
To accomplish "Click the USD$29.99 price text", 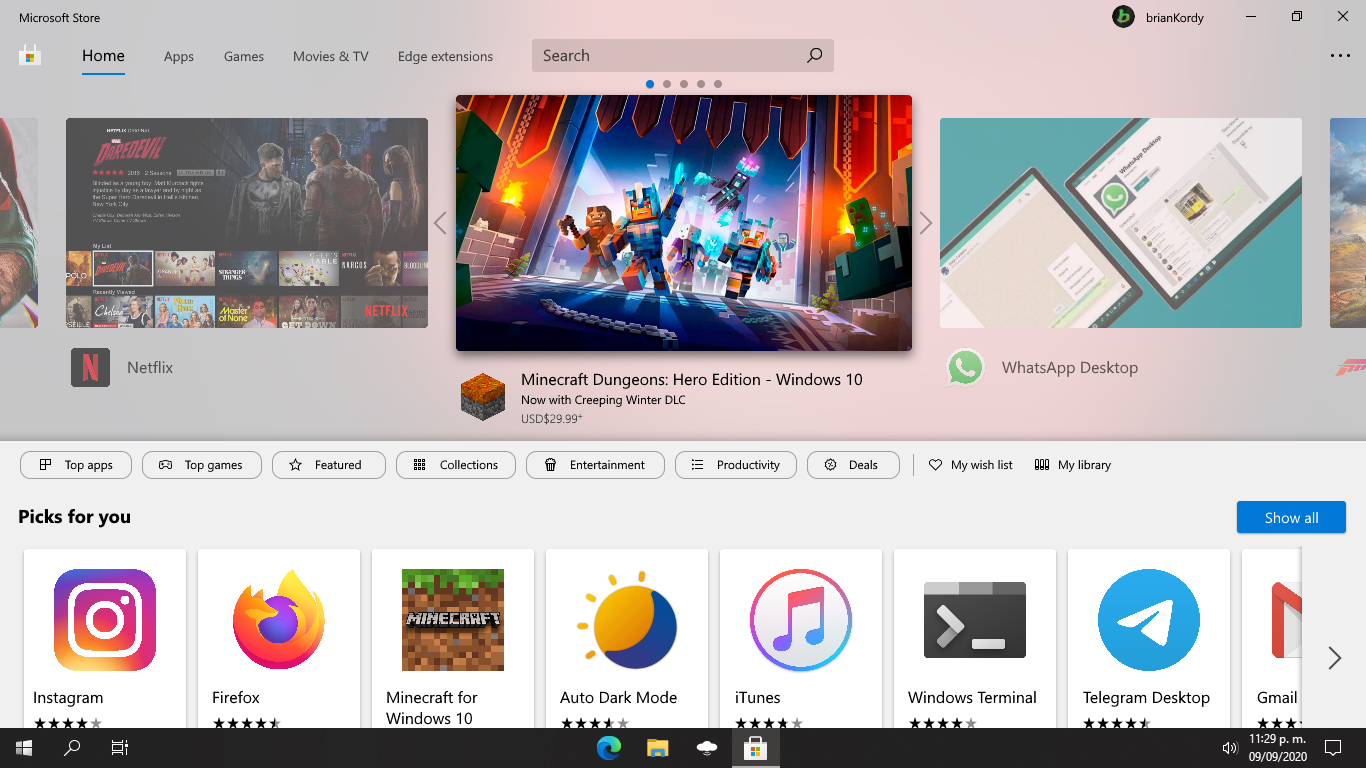I will tap(552, 419).
